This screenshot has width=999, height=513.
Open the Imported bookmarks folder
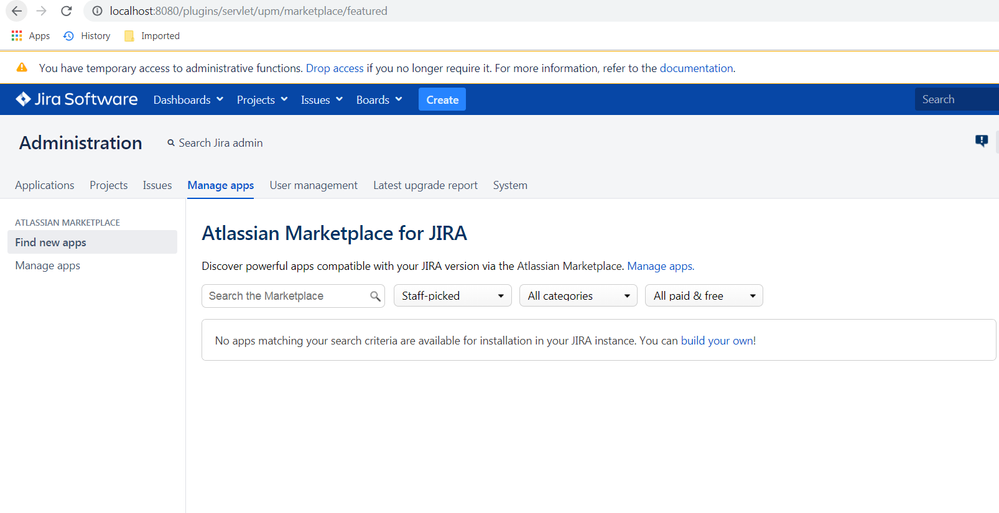tap(152, 36)
